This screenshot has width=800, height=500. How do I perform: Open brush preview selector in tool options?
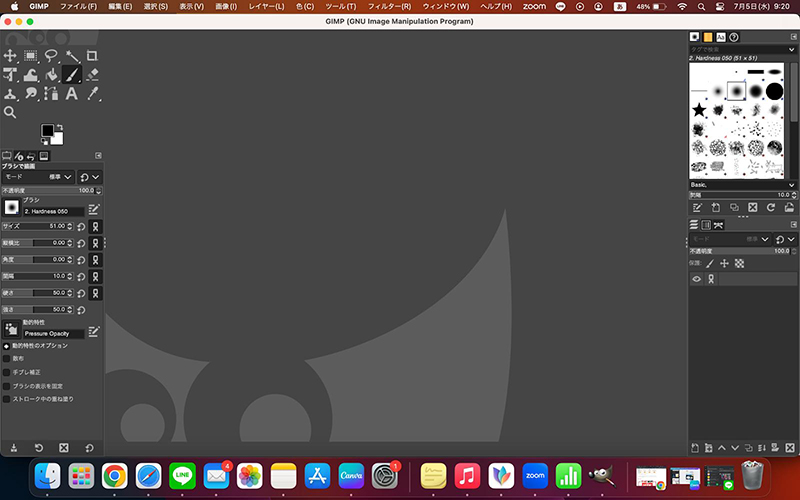click(11, 207)
